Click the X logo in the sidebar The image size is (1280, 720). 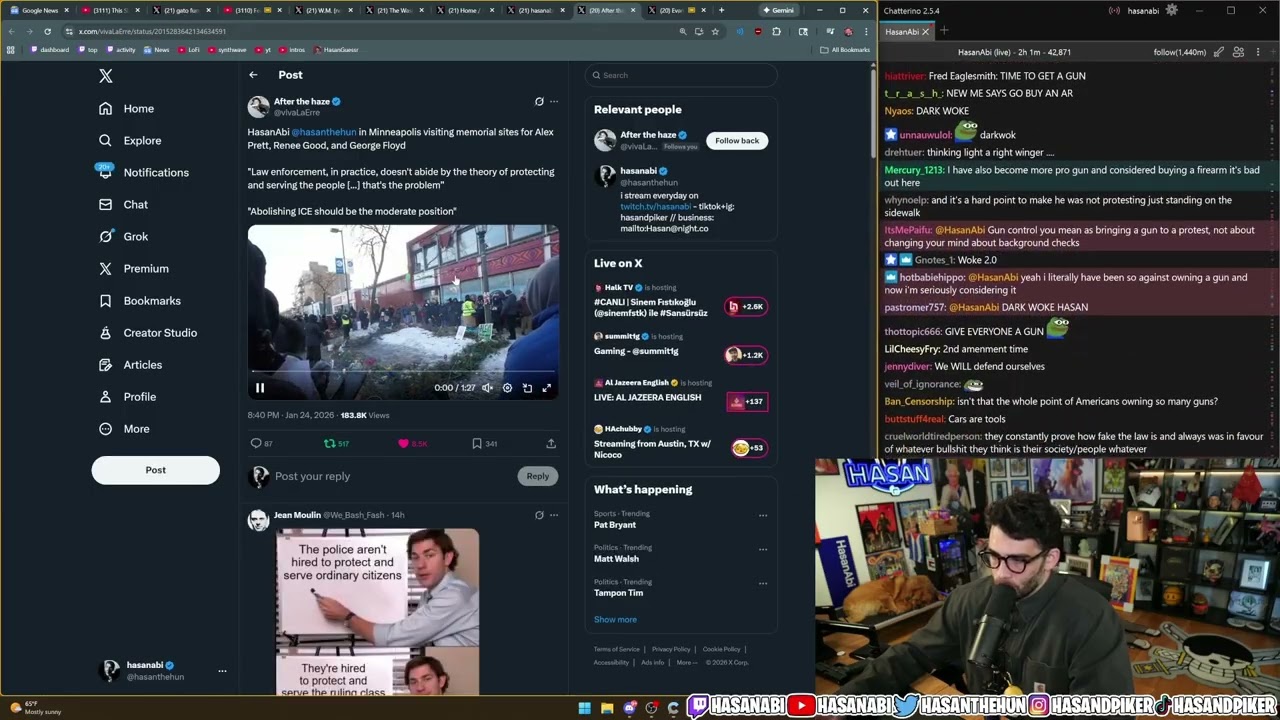[x=106, y=76]
